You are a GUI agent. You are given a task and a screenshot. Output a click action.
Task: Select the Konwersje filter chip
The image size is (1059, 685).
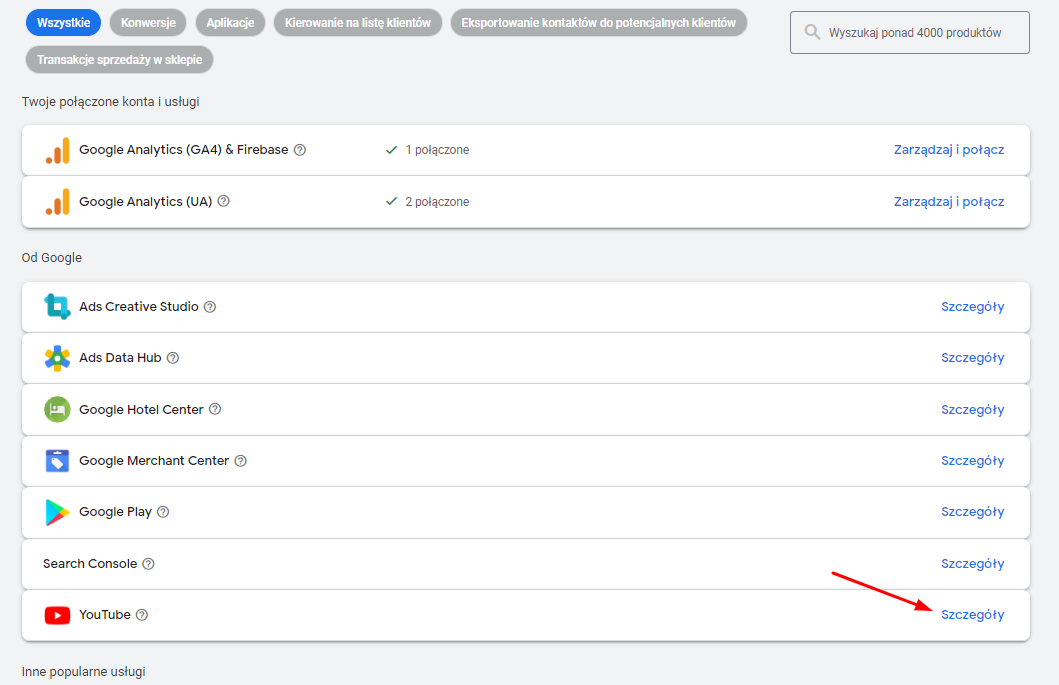tap(148, 22)
